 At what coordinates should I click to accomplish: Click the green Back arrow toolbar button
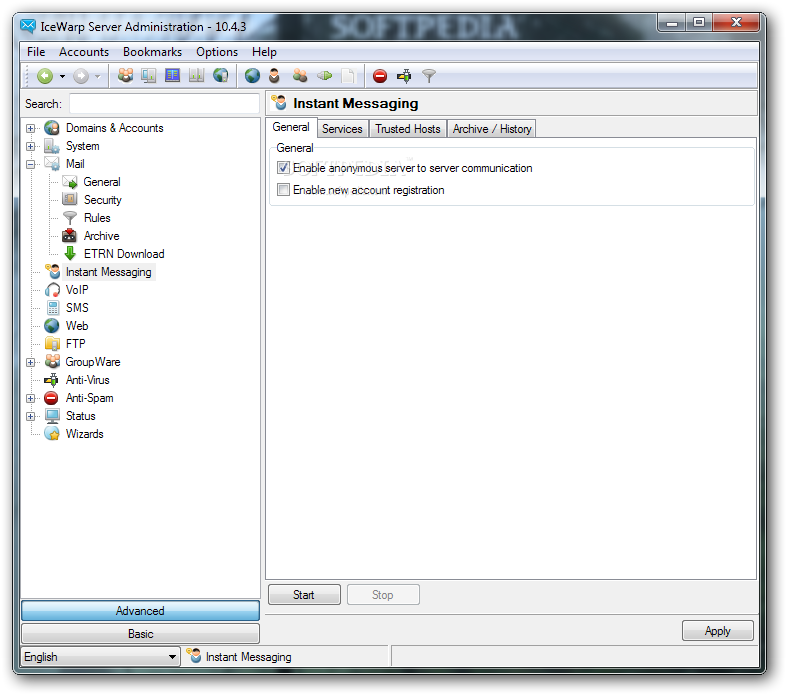[x=45, y=76]
